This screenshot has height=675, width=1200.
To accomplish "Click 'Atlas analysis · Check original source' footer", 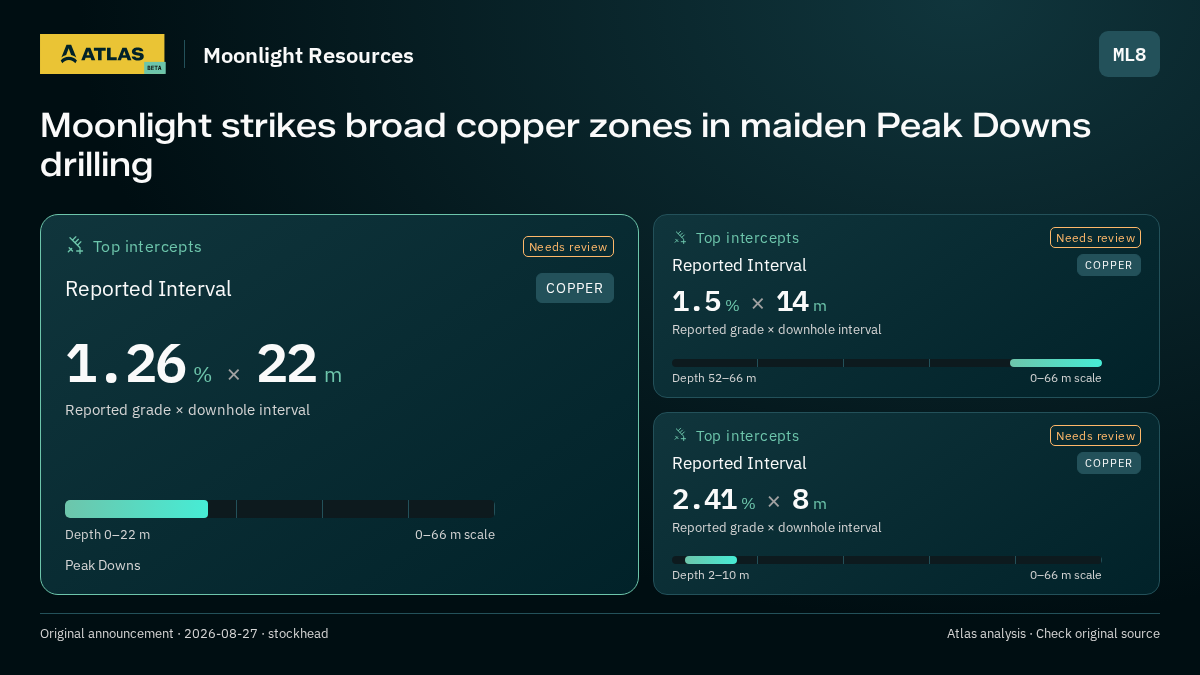I will coord(1053,634).
